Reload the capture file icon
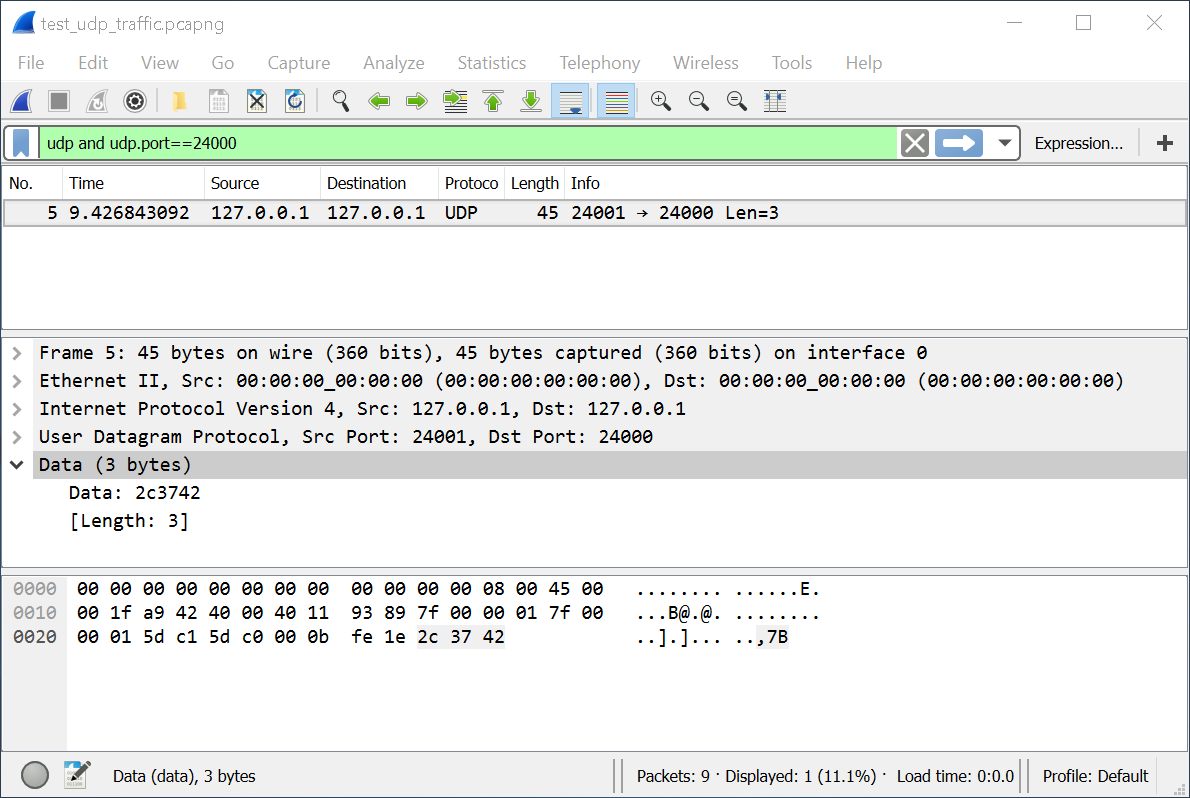This screenshot has width=1190, height=798. pos(295,101)
